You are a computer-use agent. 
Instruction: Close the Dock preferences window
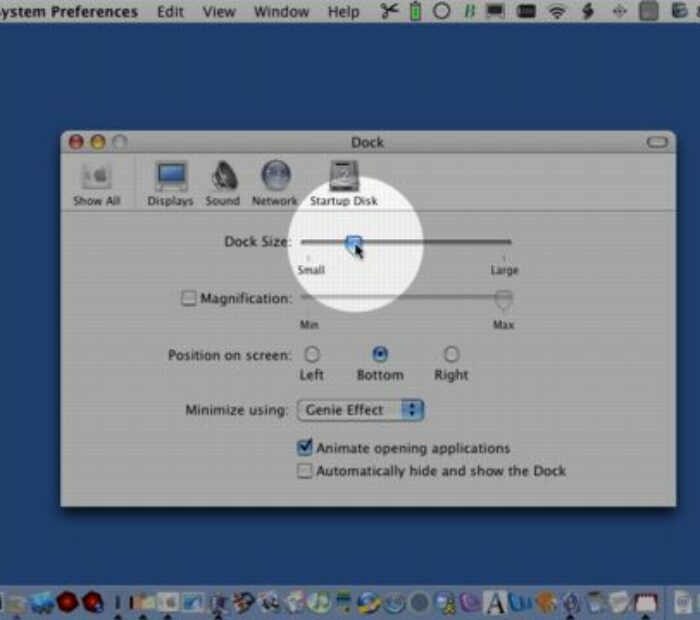76,142
